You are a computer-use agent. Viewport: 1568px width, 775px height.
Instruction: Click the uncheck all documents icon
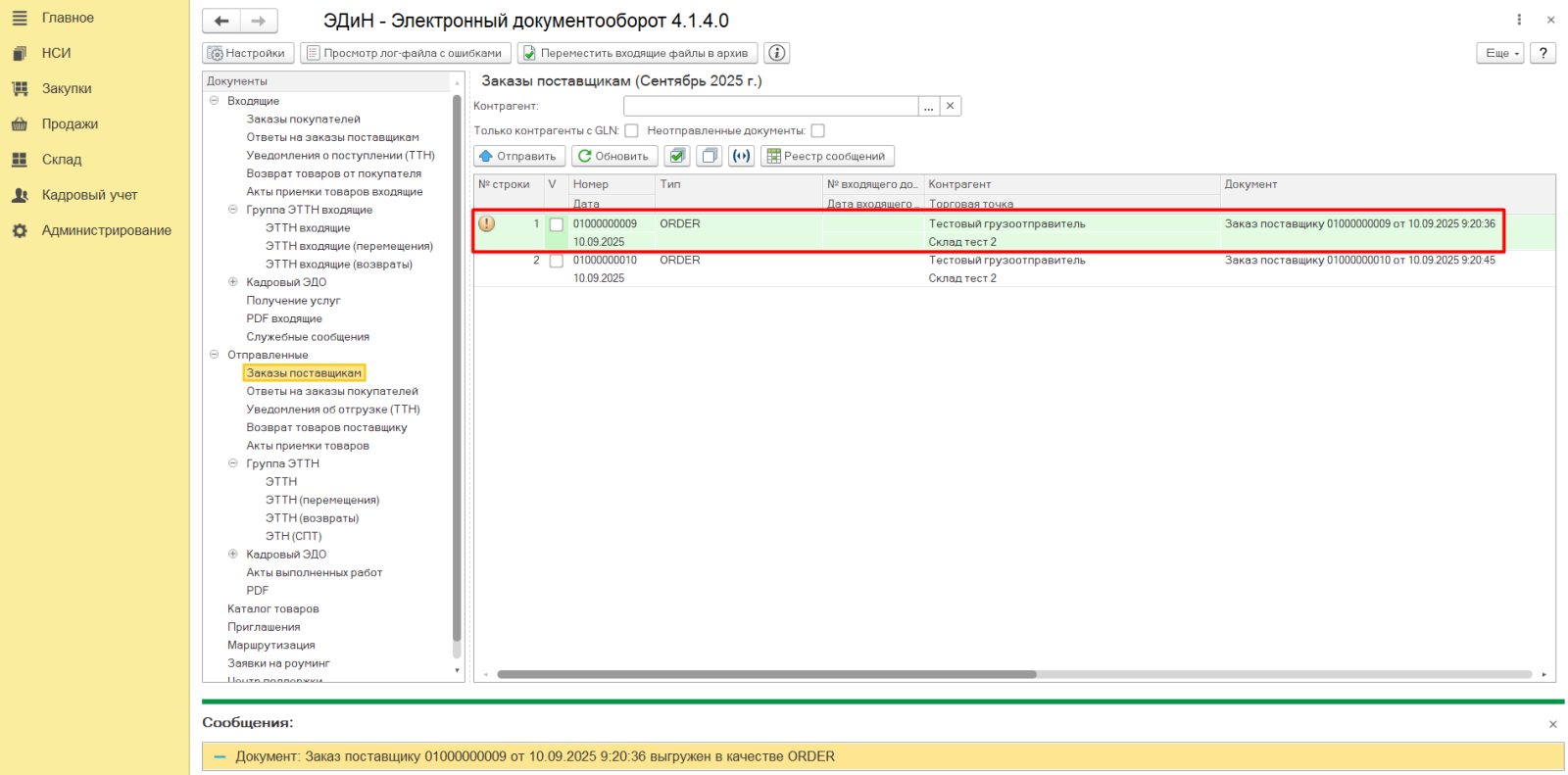click(x=710, y=156)
